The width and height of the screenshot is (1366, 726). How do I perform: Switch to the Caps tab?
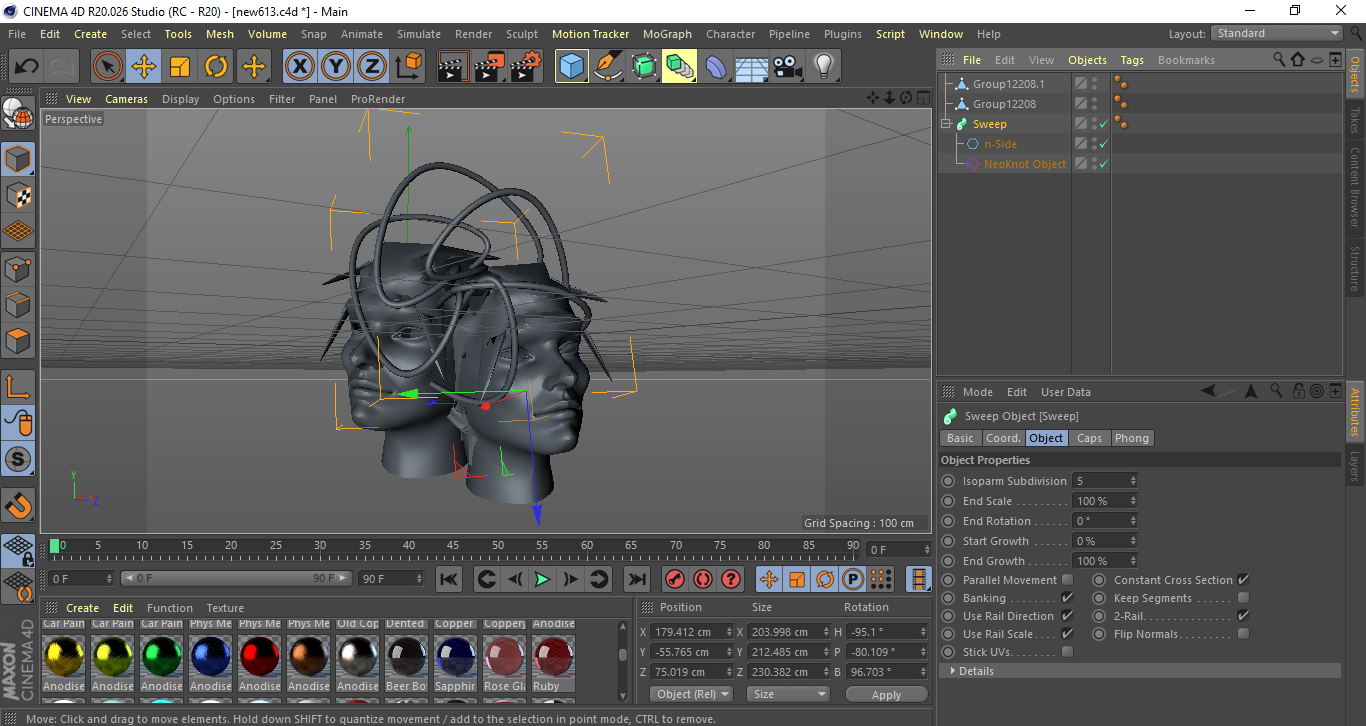(1089, 438)
